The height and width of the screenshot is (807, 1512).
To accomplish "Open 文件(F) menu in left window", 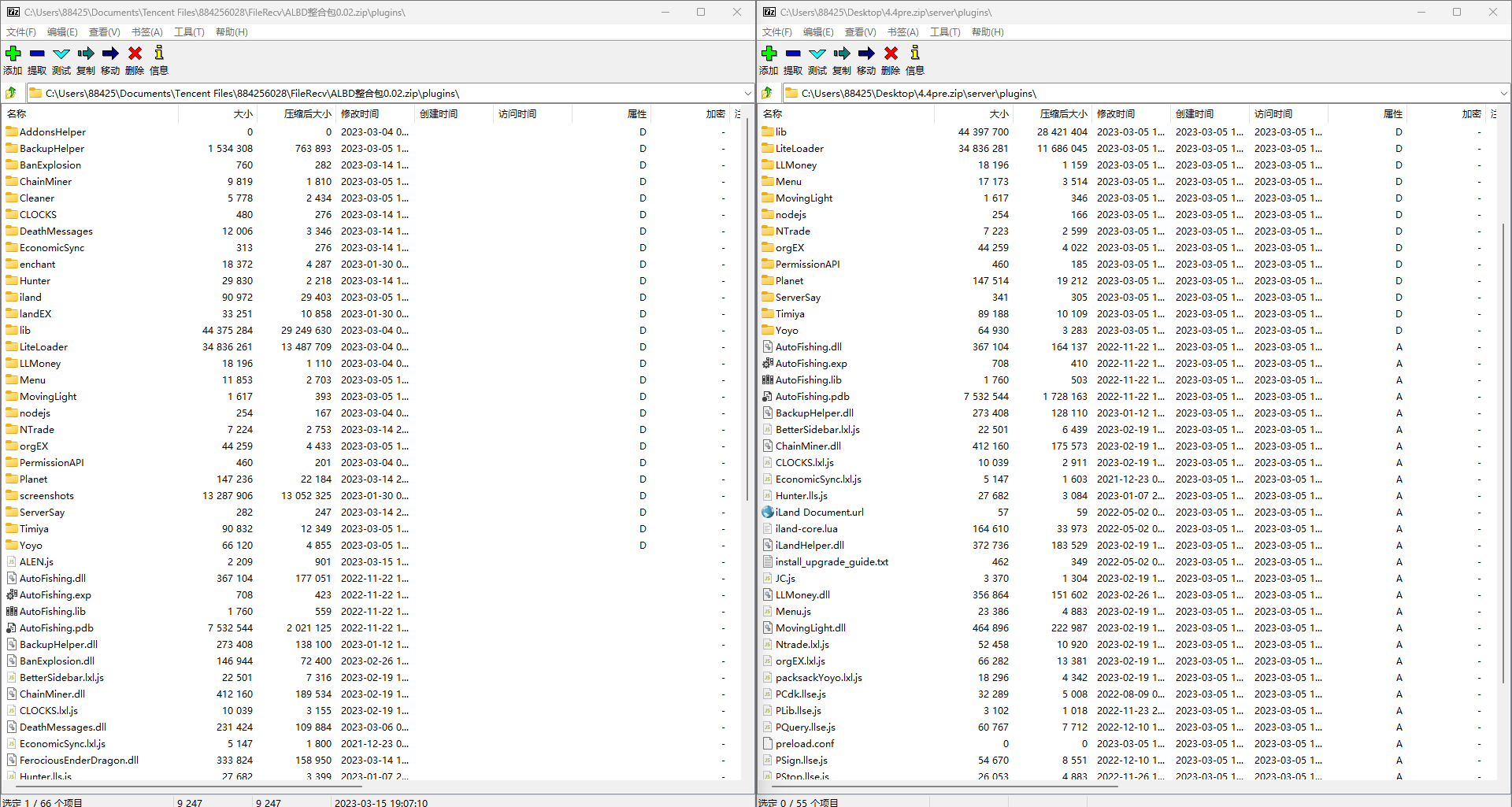I will tap(21, 32).
